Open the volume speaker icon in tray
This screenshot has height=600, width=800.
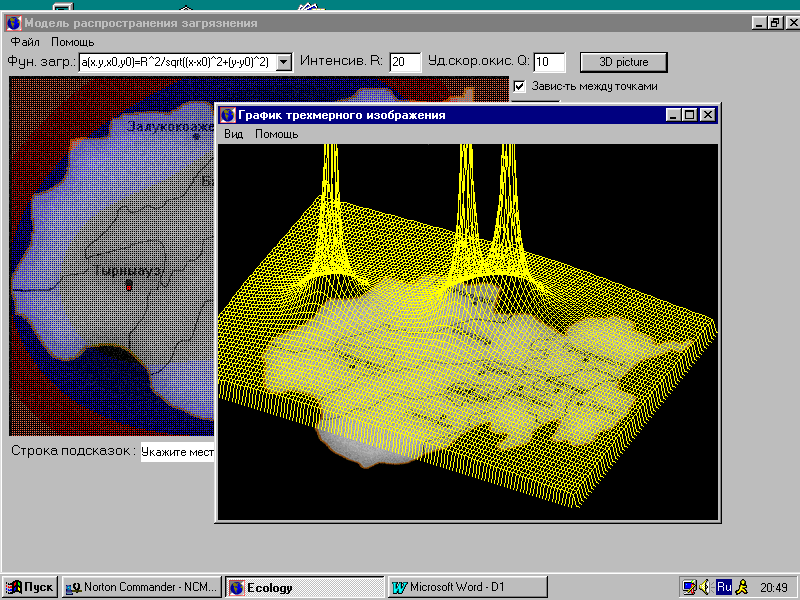point(705,587)
